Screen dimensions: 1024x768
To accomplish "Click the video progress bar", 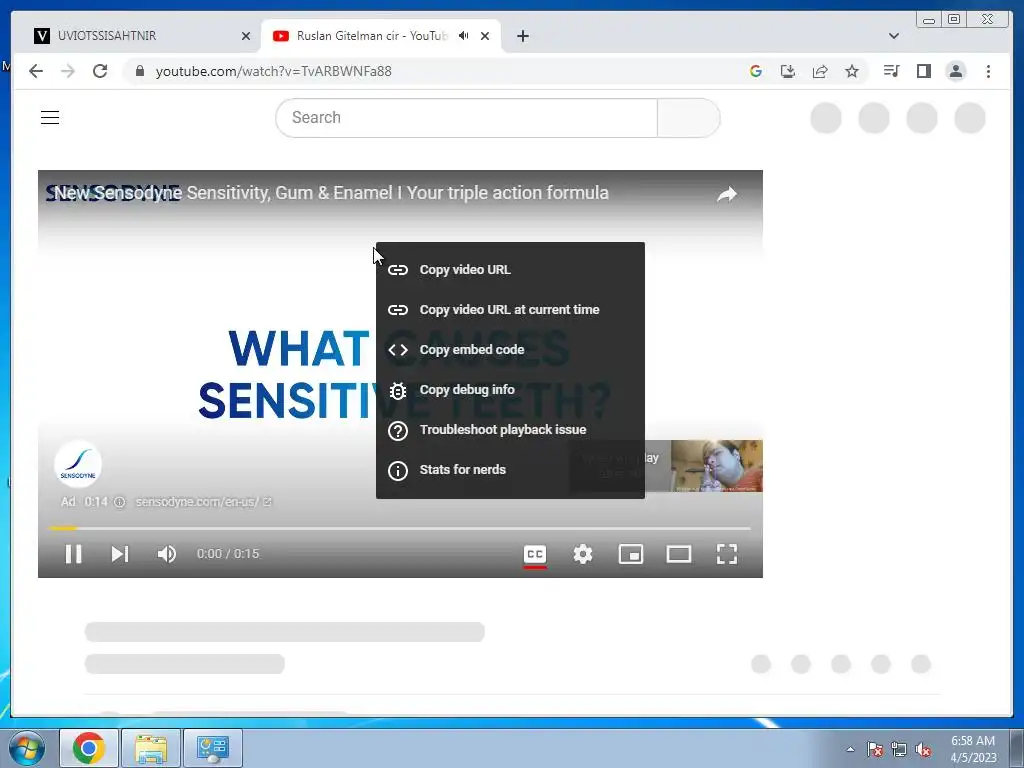I will coord(400,528).
